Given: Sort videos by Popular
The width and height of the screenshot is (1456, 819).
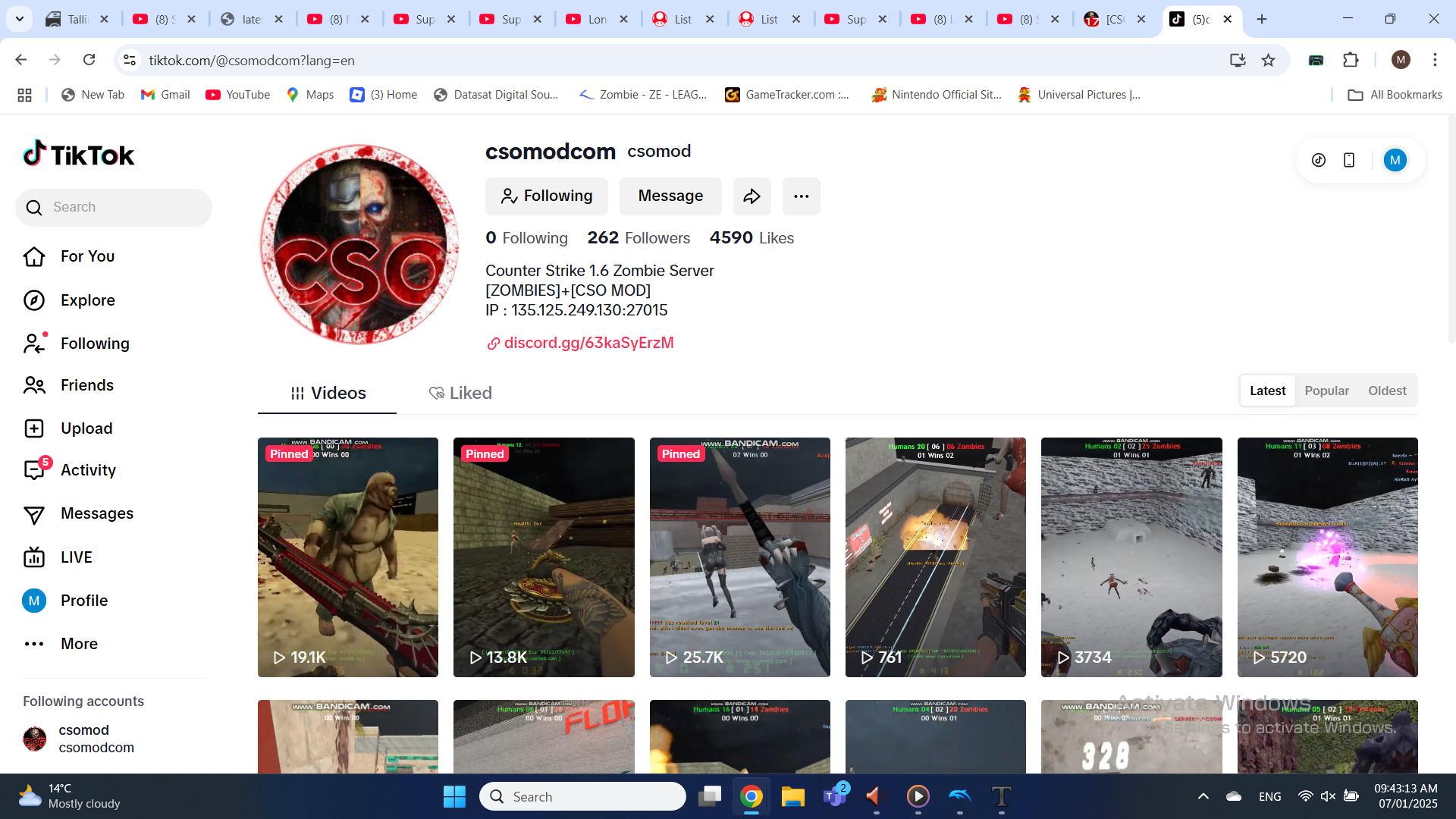Looking at the screenshot, I should click(x=1326, y=391).
